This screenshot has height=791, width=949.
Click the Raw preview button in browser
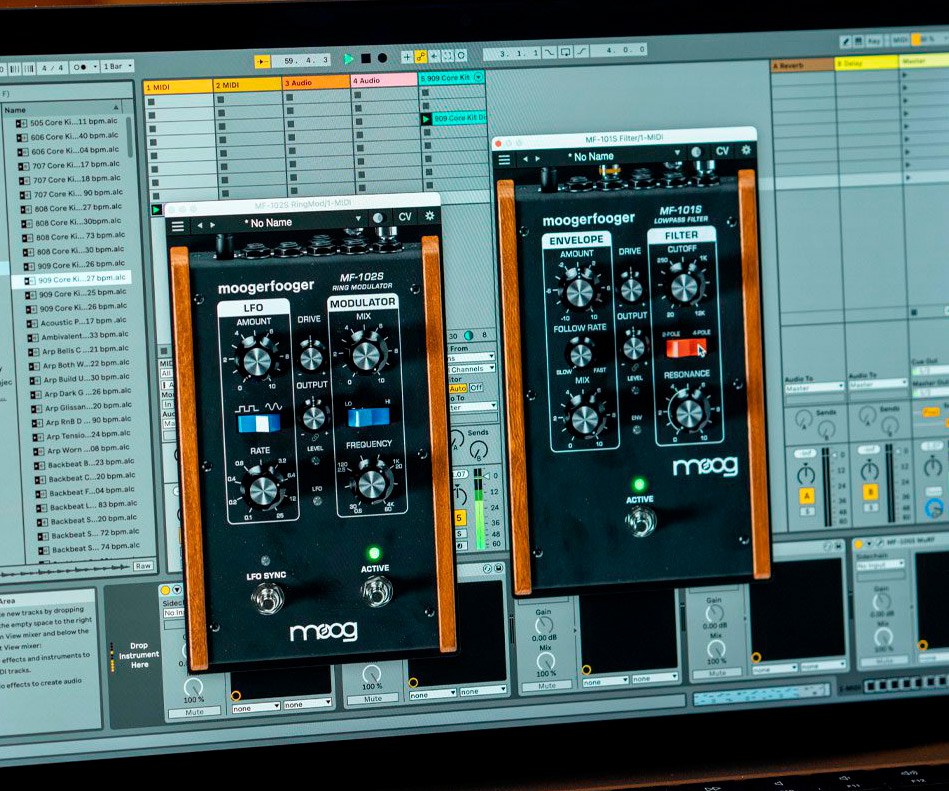pyautogui.click(x=143, y=566)
